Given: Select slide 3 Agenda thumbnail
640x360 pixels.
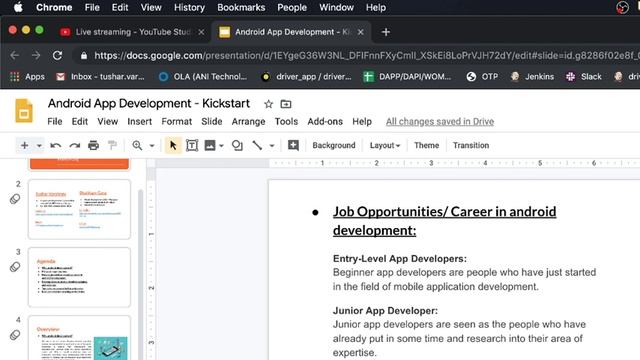Looking at the screenshot, I should click(80, 277).
